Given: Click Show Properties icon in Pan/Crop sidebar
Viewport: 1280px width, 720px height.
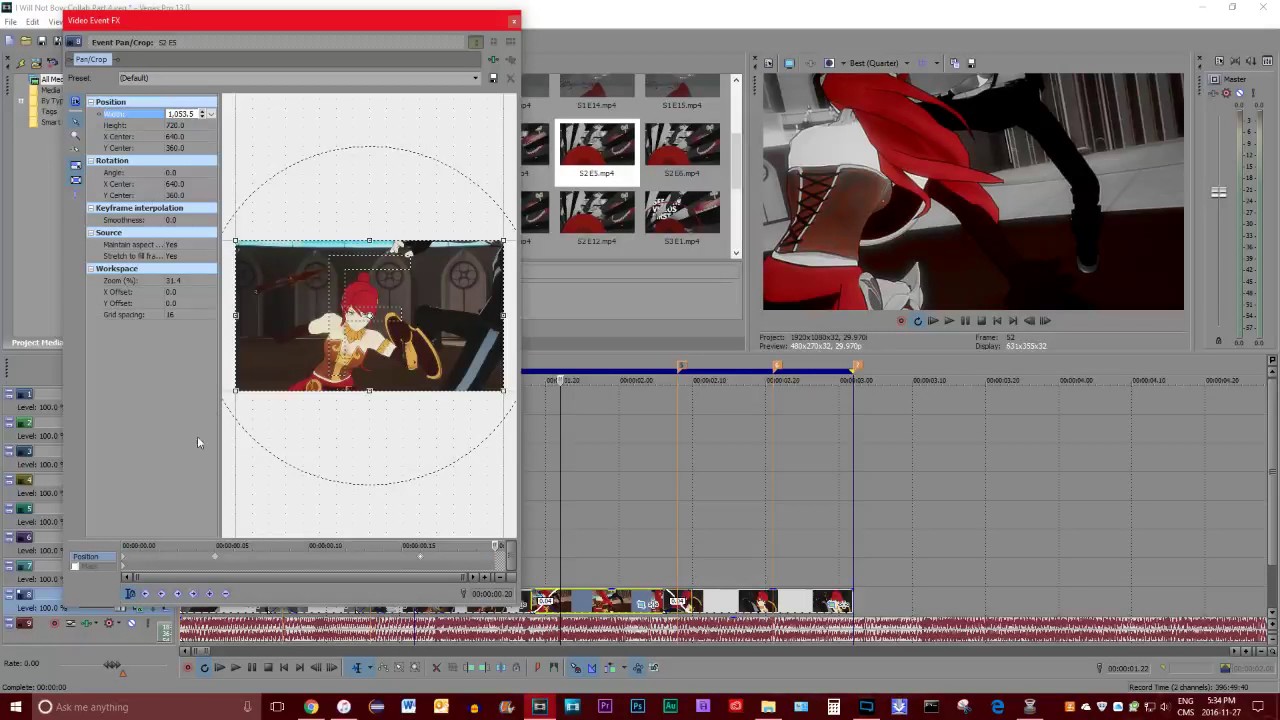Looking at the screenshot, I should point(75,101).
